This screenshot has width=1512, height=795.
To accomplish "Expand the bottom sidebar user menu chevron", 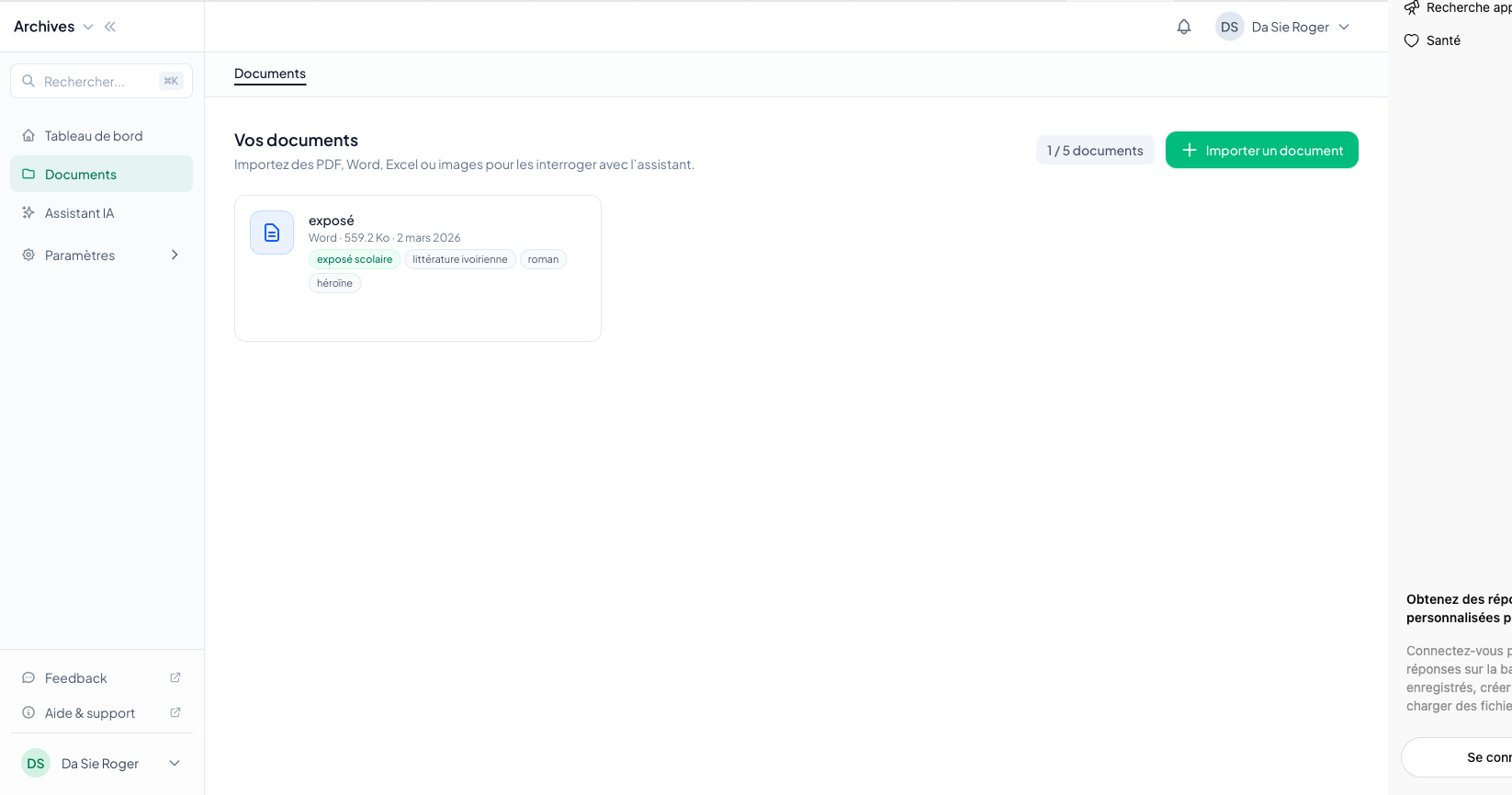I will (x=175, y=763).
